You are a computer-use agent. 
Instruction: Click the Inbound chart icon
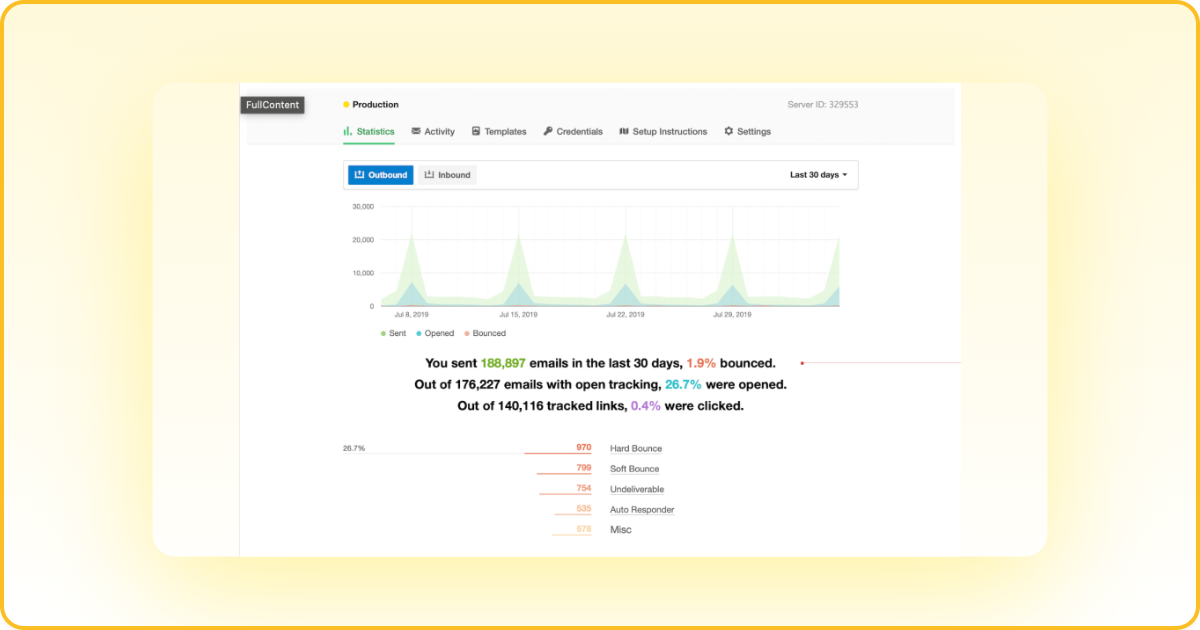point(429,174)
